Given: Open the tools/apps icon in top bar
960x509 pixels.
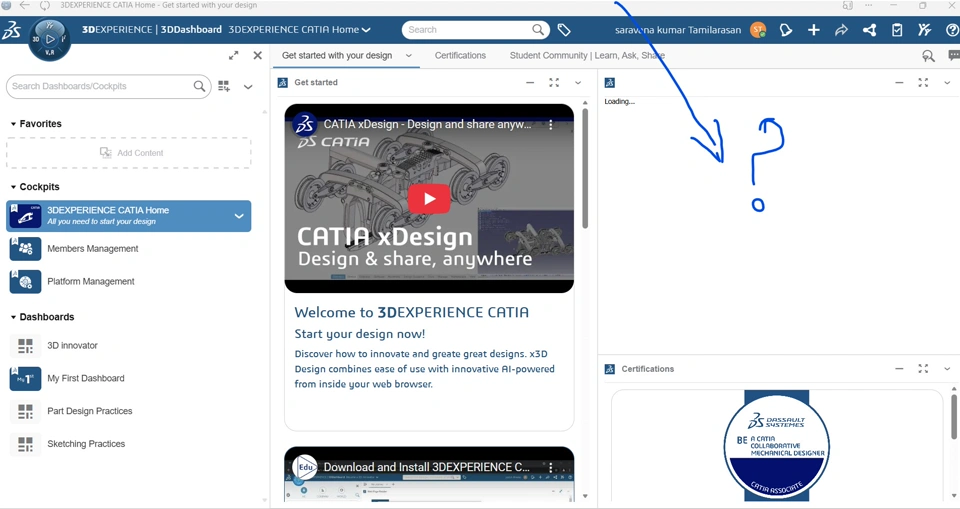Looking at the screenshot, I should click(924, 29).
